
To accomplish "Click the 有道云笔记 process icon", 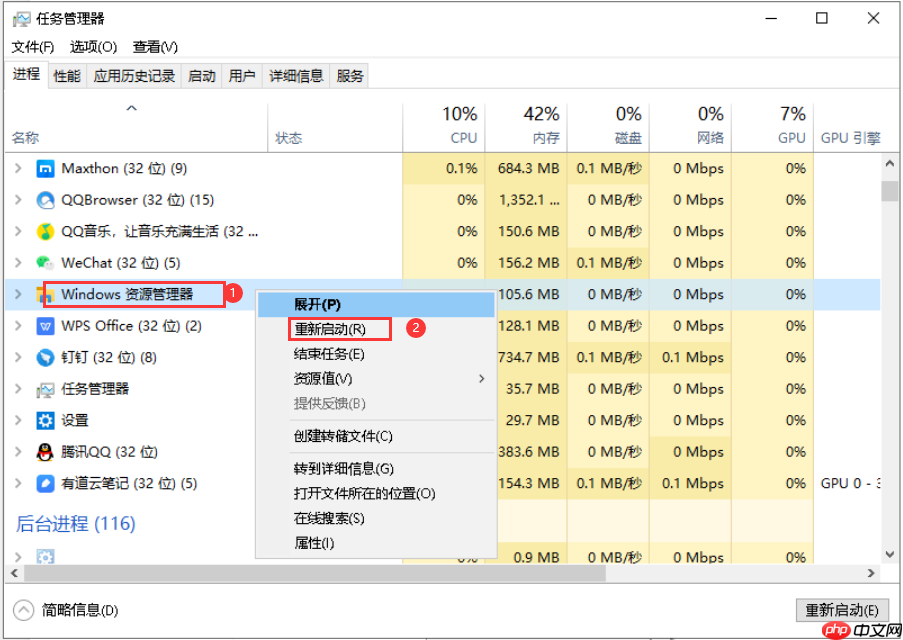I will [x=43, y=483].
